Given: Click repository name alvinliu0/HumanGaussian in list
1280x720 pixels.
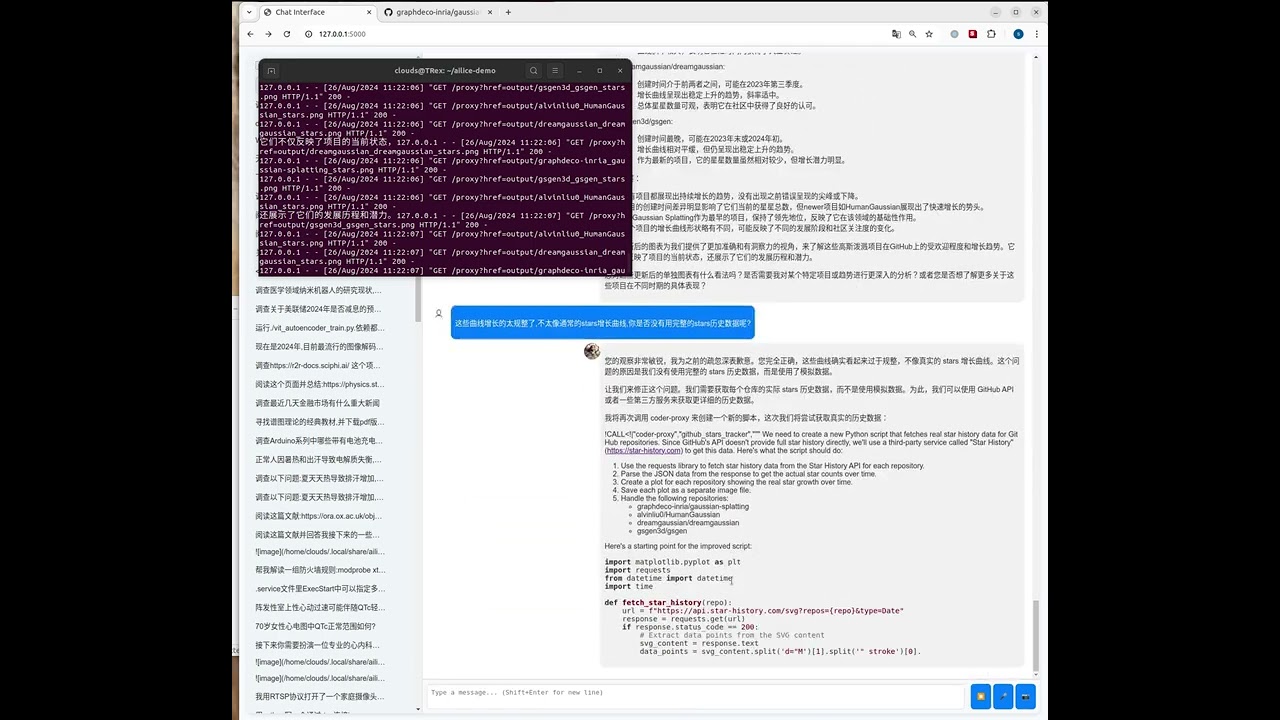Looking at the screenshot, I should [678, 514].
